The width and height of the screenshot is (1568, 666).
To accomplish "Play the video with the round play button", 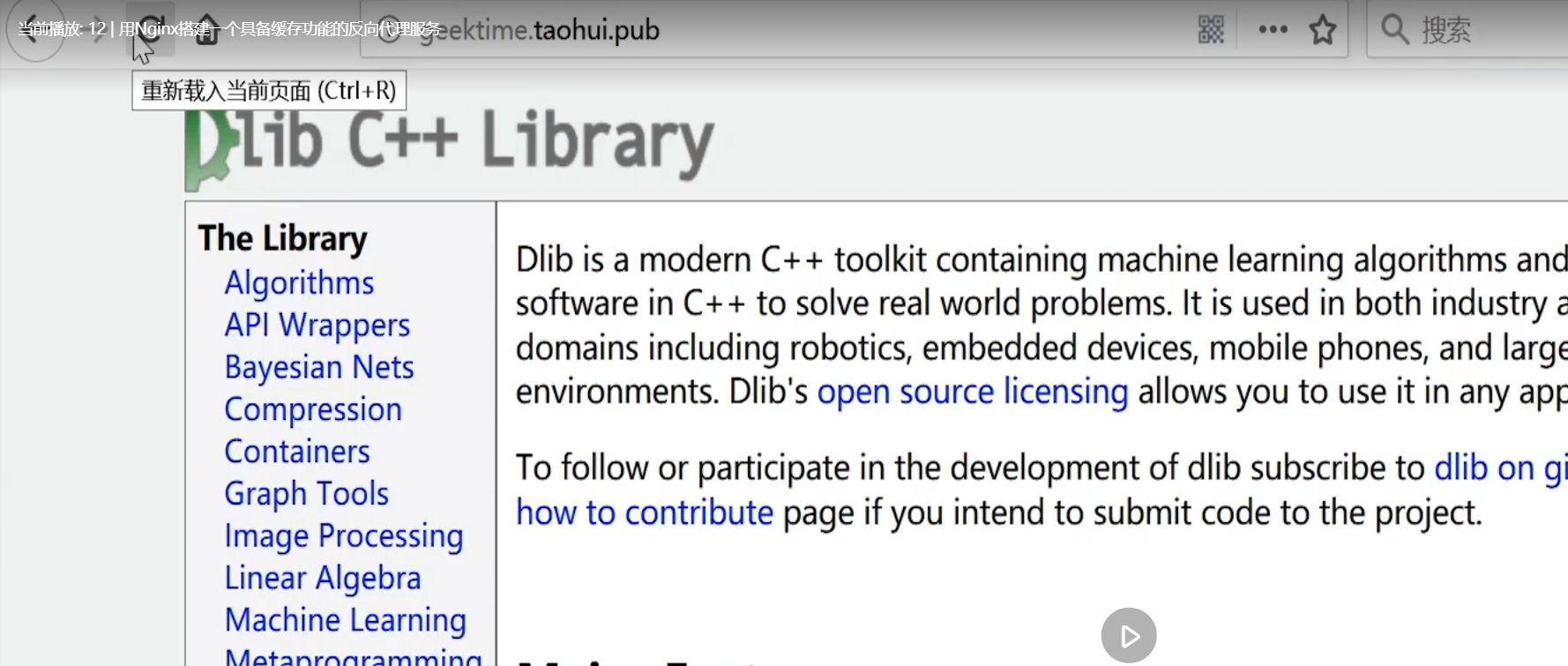I will [x=1129, y=635].
